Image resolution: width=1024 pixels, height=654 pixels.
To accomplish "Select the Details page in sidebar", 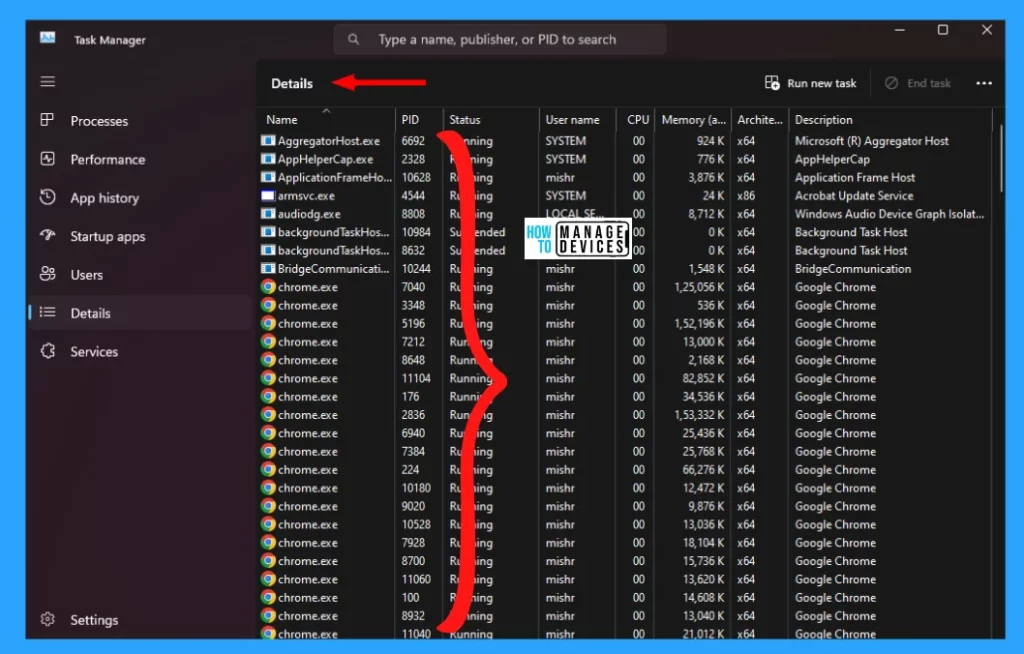I will pyautogui.click(x=140, y=313).
